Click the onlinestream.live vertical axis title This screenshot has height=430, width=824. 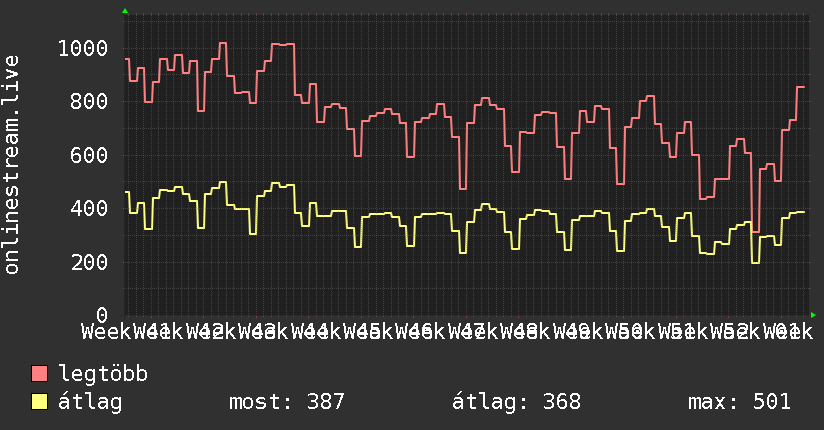pyautogui.click(x=11, y=165)
